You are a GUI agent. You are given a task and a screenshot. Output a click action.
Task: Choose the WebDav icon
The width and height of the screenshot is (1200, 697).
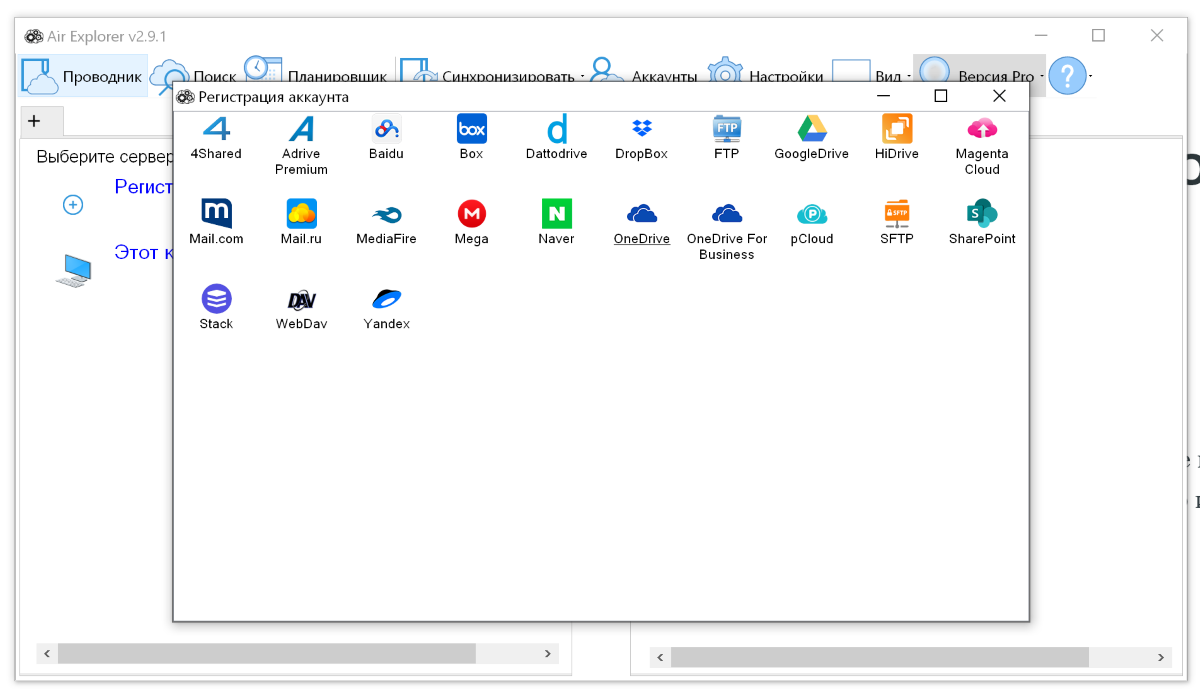(301, 299)
